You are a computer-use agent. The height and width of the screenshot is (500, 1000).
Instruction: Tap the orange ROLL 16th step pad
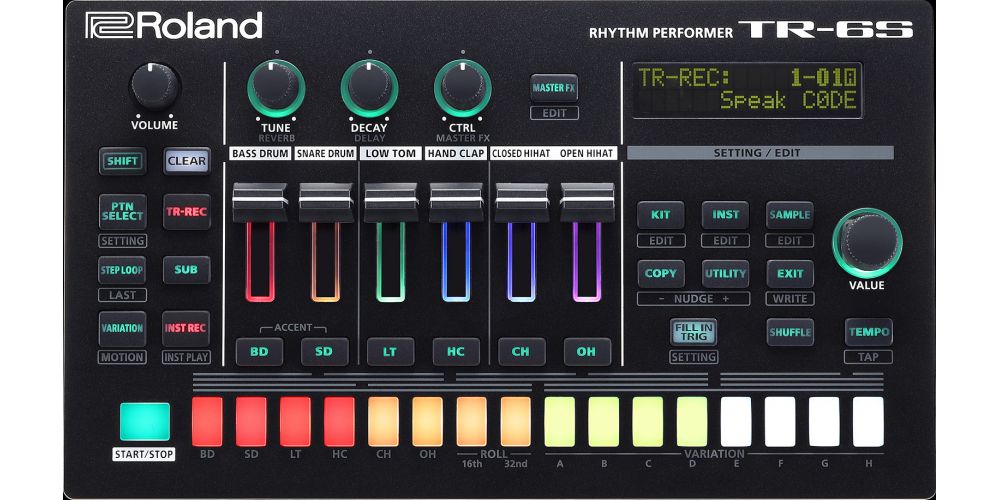click(471, 422)
